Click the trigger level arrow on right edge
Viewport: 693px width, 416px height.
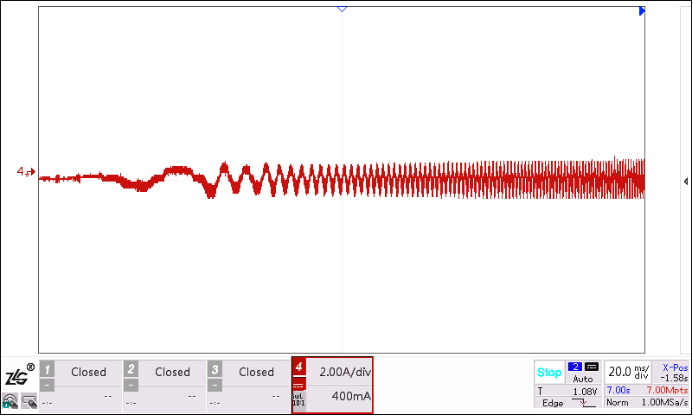point(686,181)
